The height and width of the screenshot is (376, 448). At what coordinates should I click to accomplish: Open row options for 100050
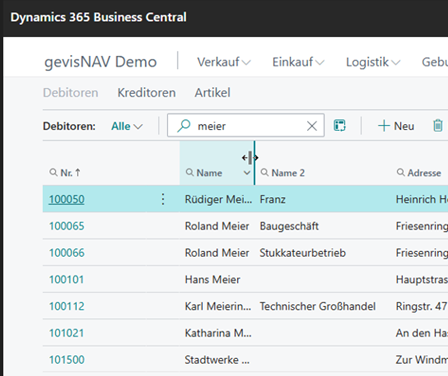(x=163, y=199)
